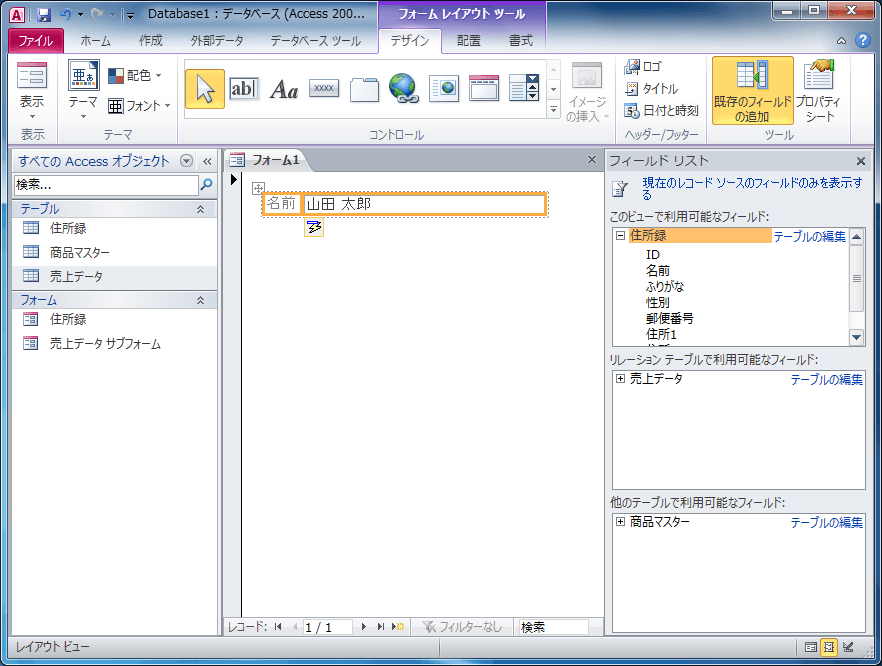Expand the 商品マスター table node
Screen dimensions: 882x666
[620, 521]
